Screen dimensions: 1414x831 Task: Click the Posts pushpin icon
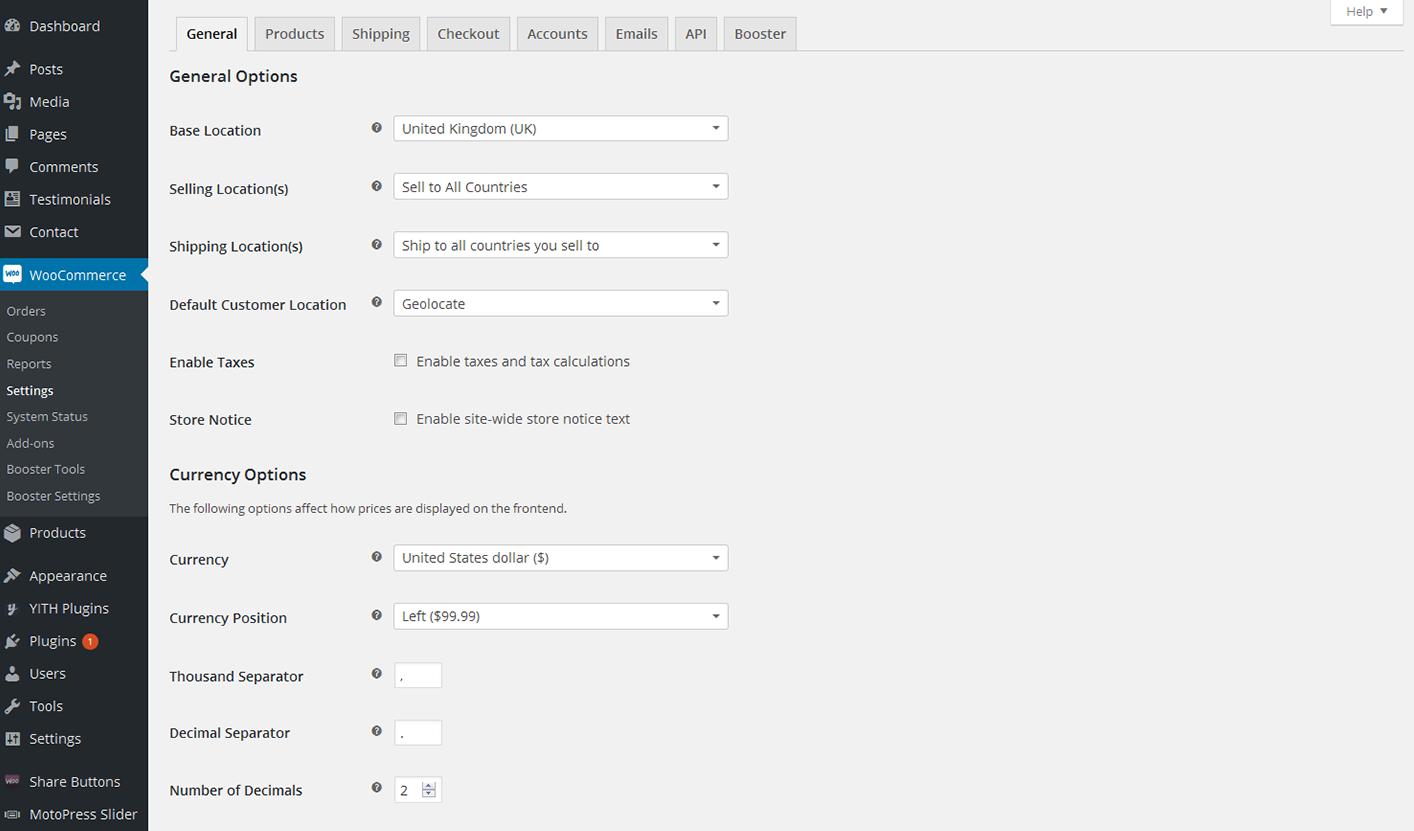(x=13, y=69)
